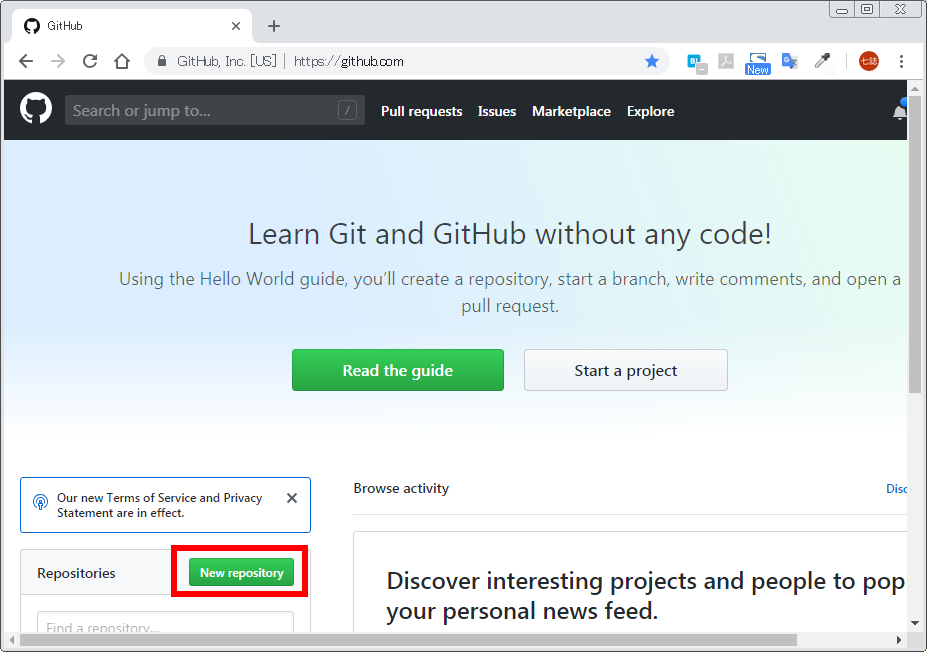Focus the Search or jump to field
This screenshot has height=652, width=927.
215,110
